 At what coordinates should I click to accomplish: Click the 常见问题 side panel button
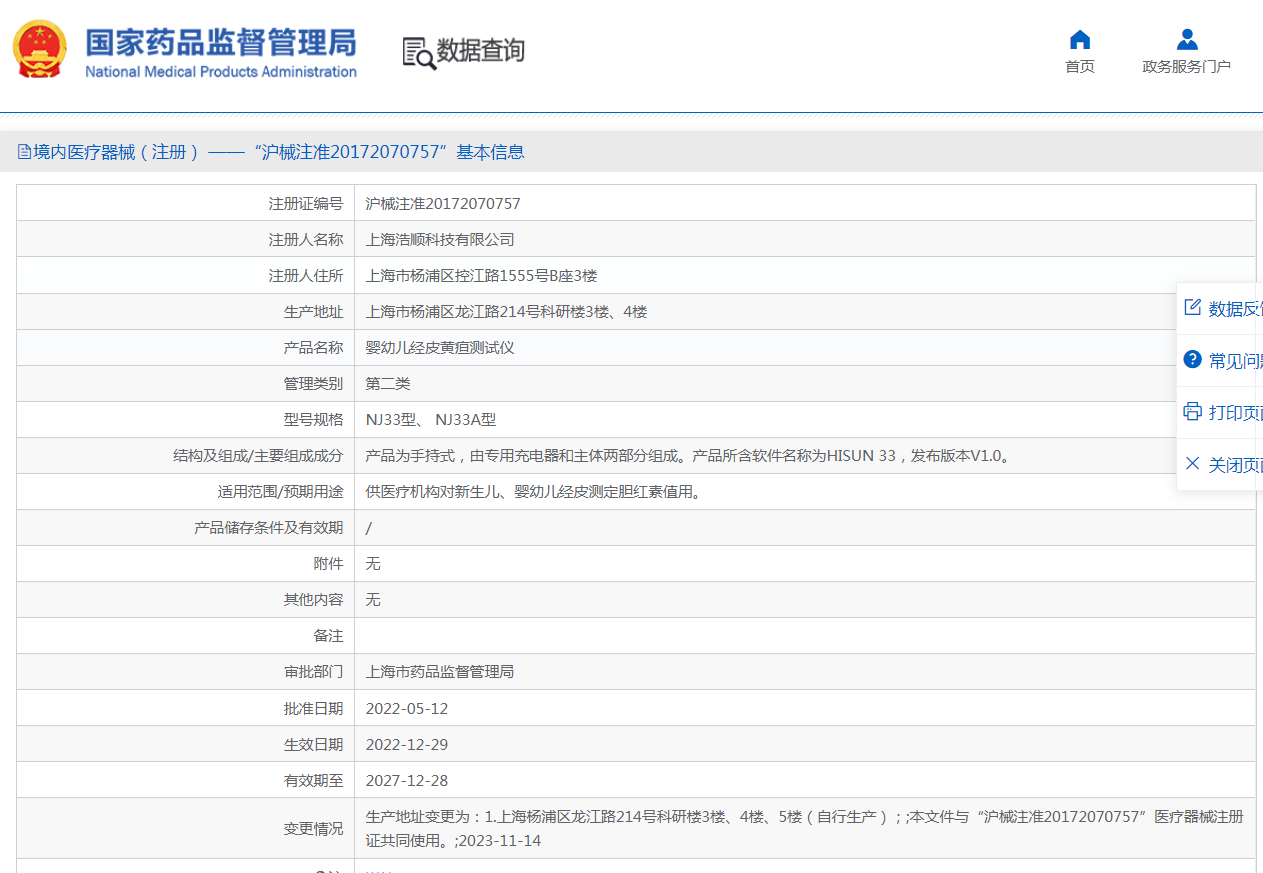pyautogui.click(x=1220, y=361)
